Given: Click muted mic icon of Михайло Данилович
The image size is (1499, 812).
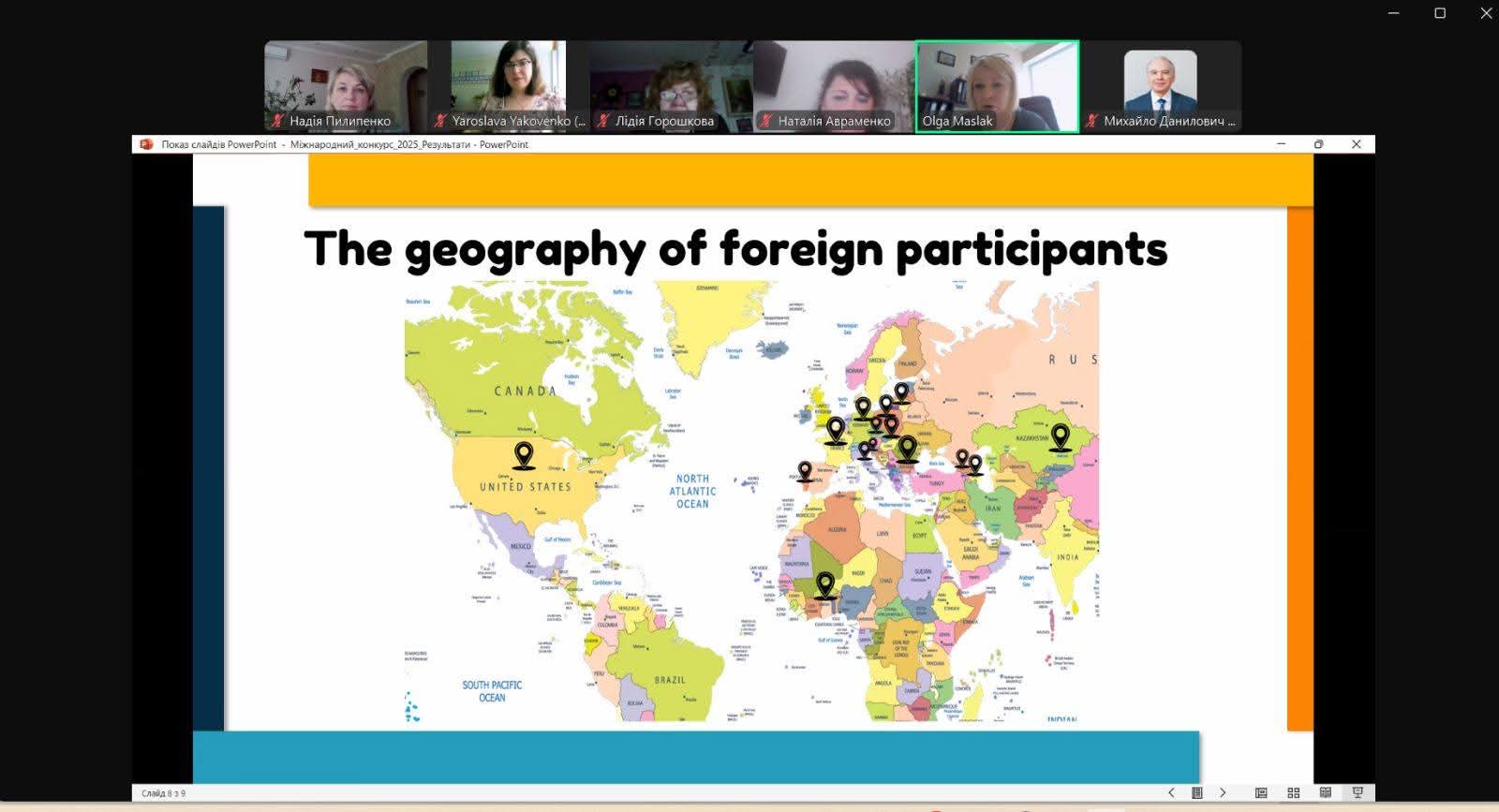Looking at the screenshot, I should click(x=1091, y=121).
